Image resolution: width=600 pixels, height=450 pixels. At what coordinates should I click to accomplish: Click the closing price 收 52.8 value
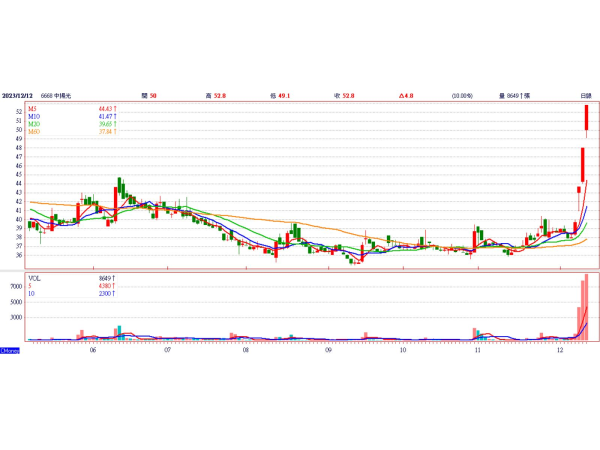pos(347,95)
